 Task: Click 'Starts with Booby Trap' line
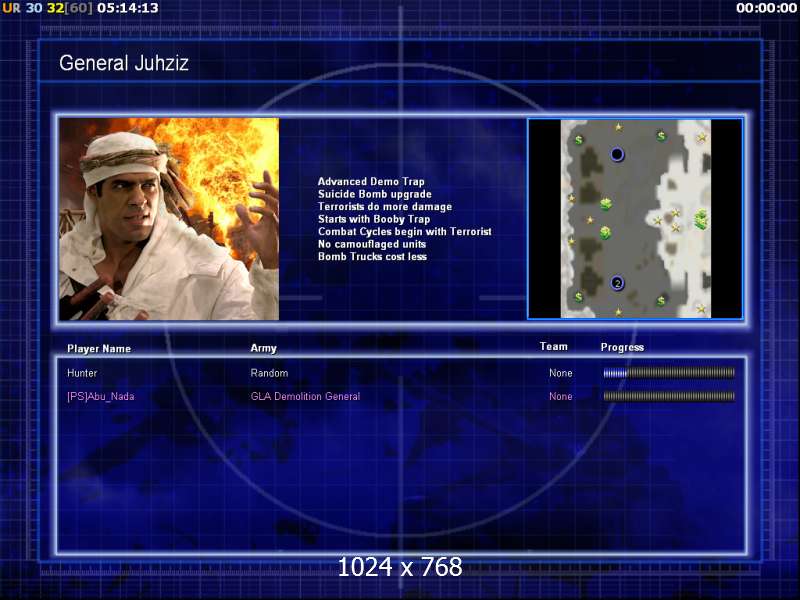(373, 219)
